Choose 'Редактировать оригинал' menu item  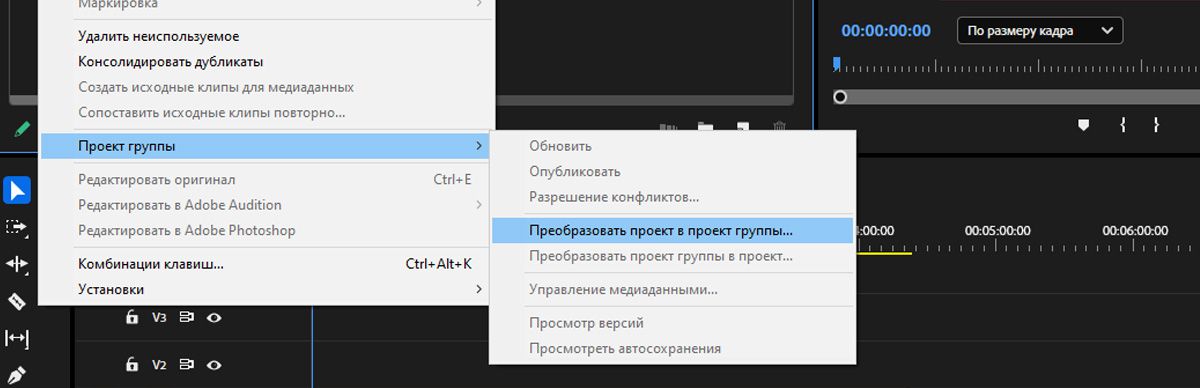(264, 179)
